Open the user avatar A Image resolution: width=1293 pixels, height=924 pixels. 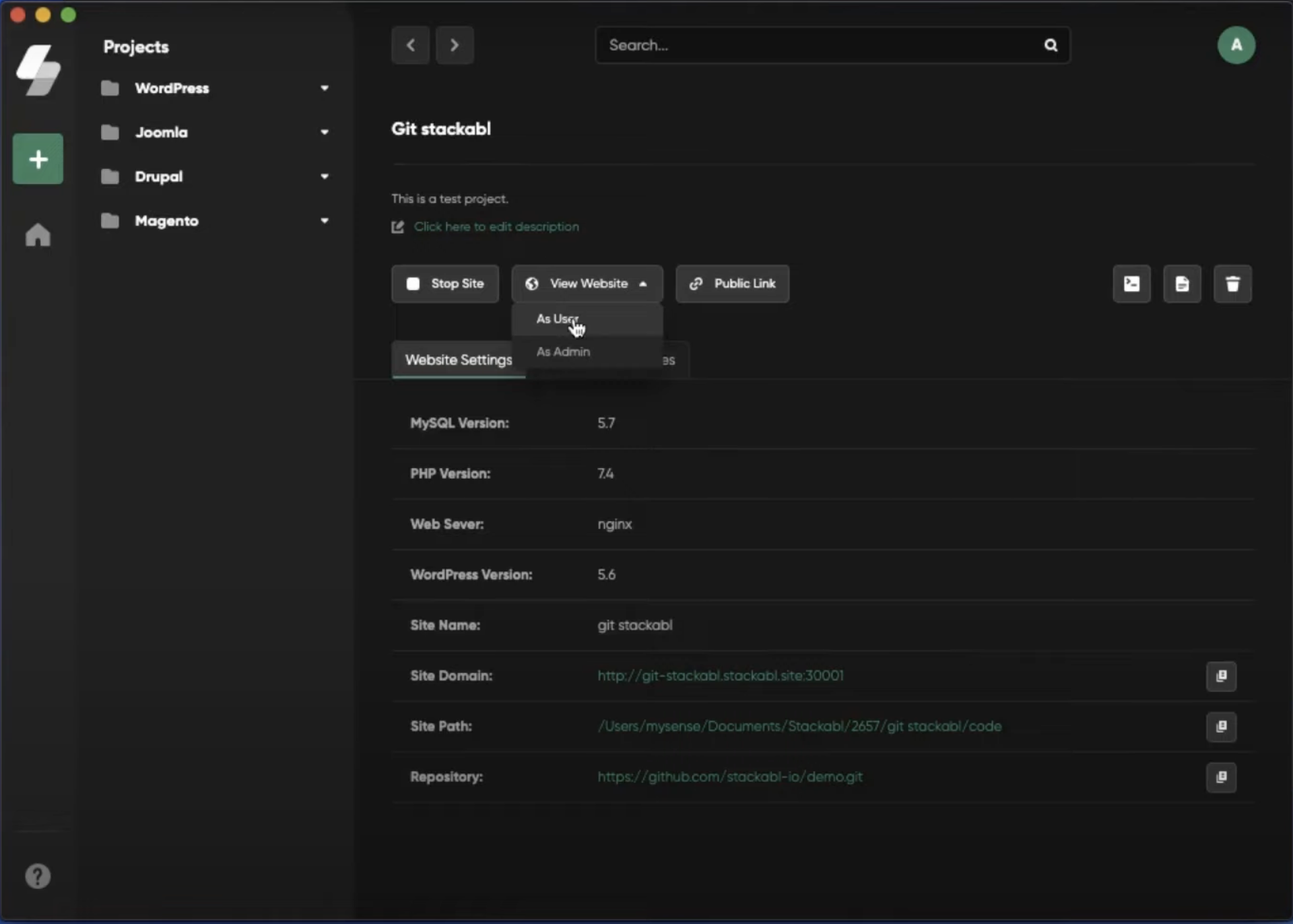tap(1236, 45)
